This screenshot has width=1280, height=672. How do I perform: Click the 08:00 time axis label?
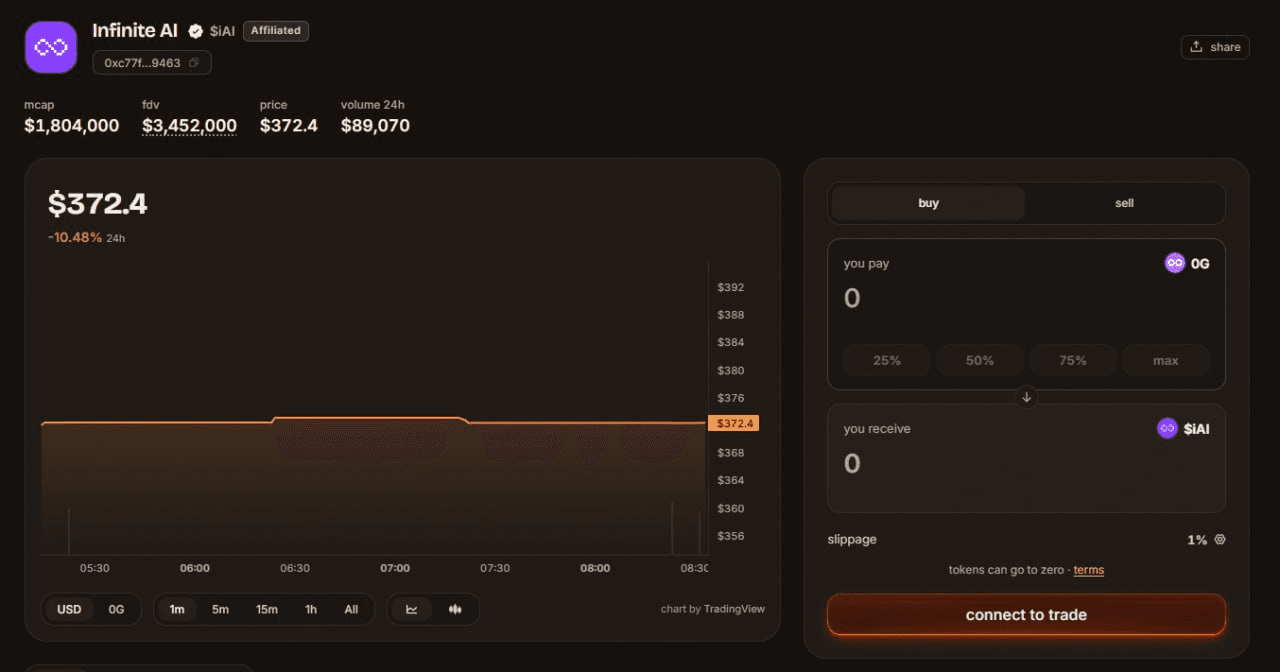click(x=595, y=568)
